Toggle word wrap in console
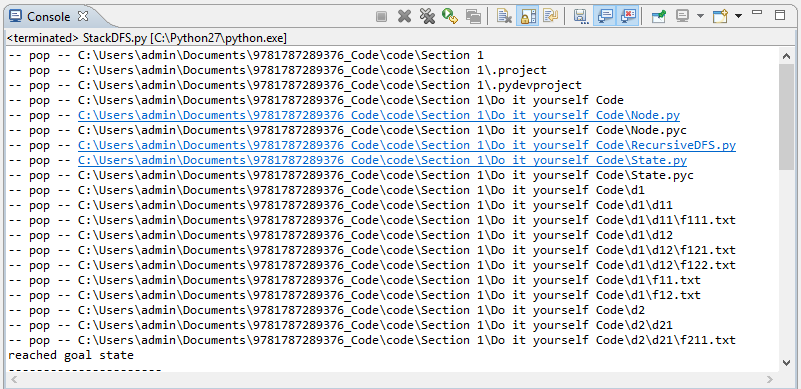Viewport: 801px width, 389px height. point(550,16)
